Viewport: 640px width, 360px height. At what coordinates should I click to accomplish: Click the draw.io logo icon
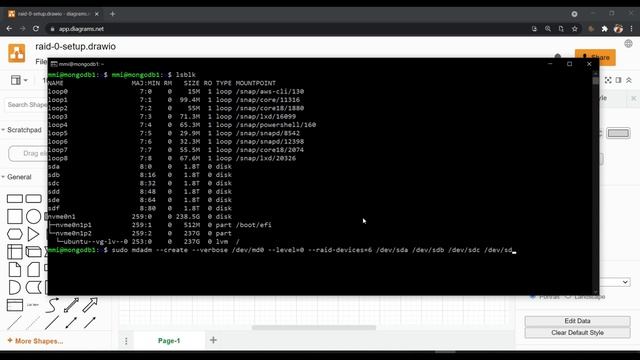[17, 53]
